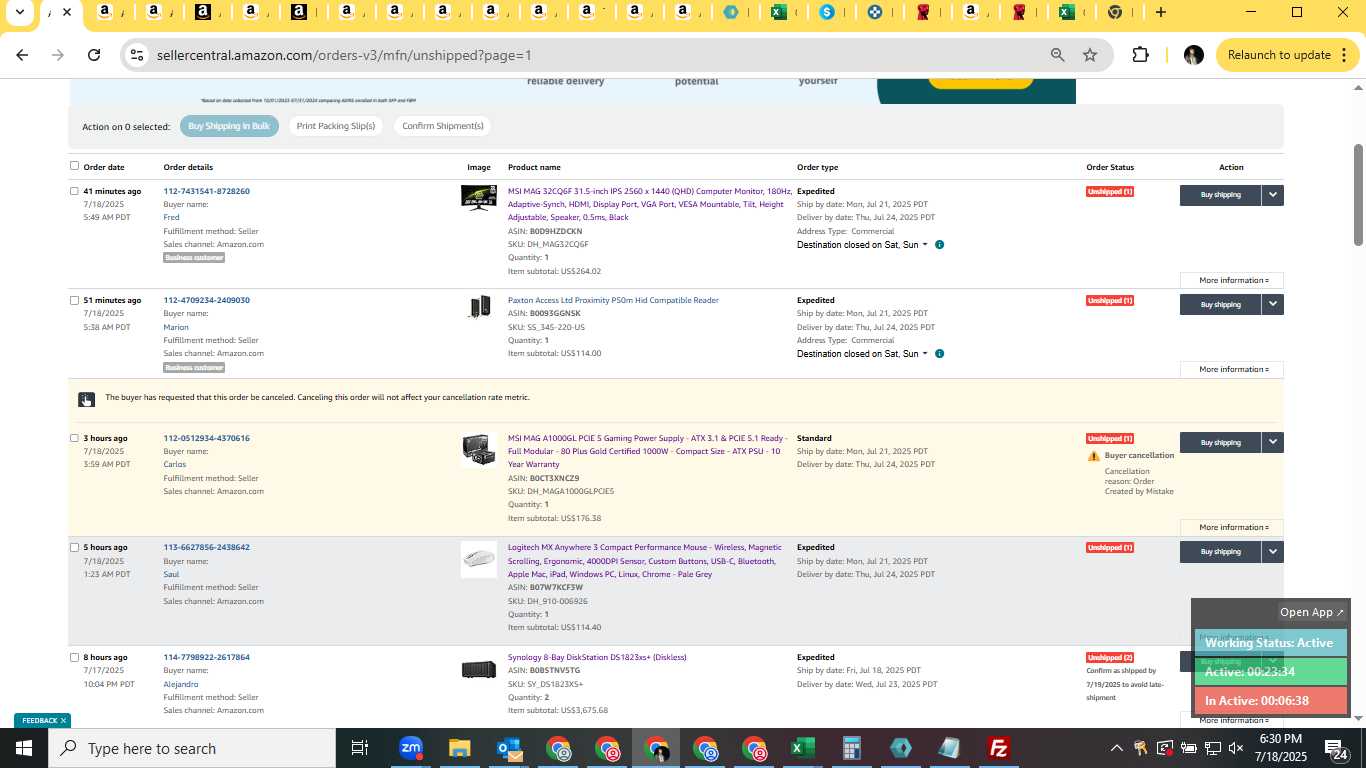Click the cancellation request notice icon
1366x768 pixels.
(86, 400)
